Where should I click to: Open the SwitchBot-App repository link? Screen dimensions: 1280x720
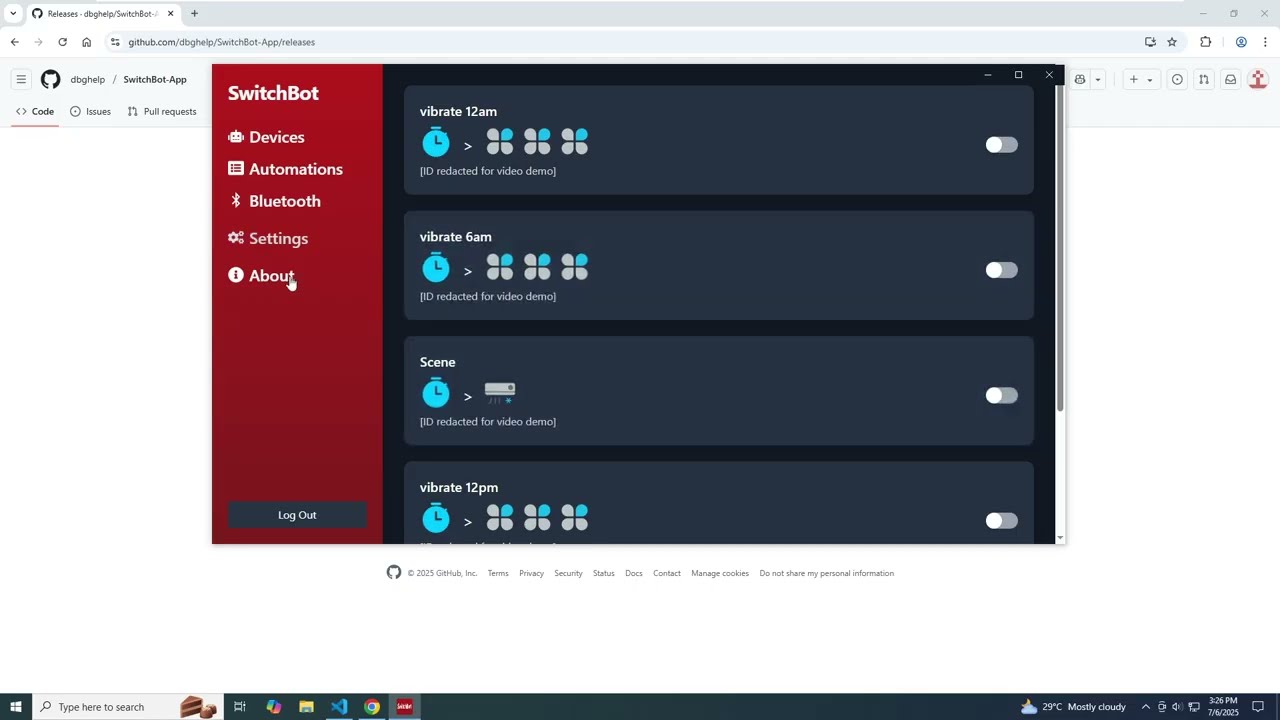[x=155, y=80]
